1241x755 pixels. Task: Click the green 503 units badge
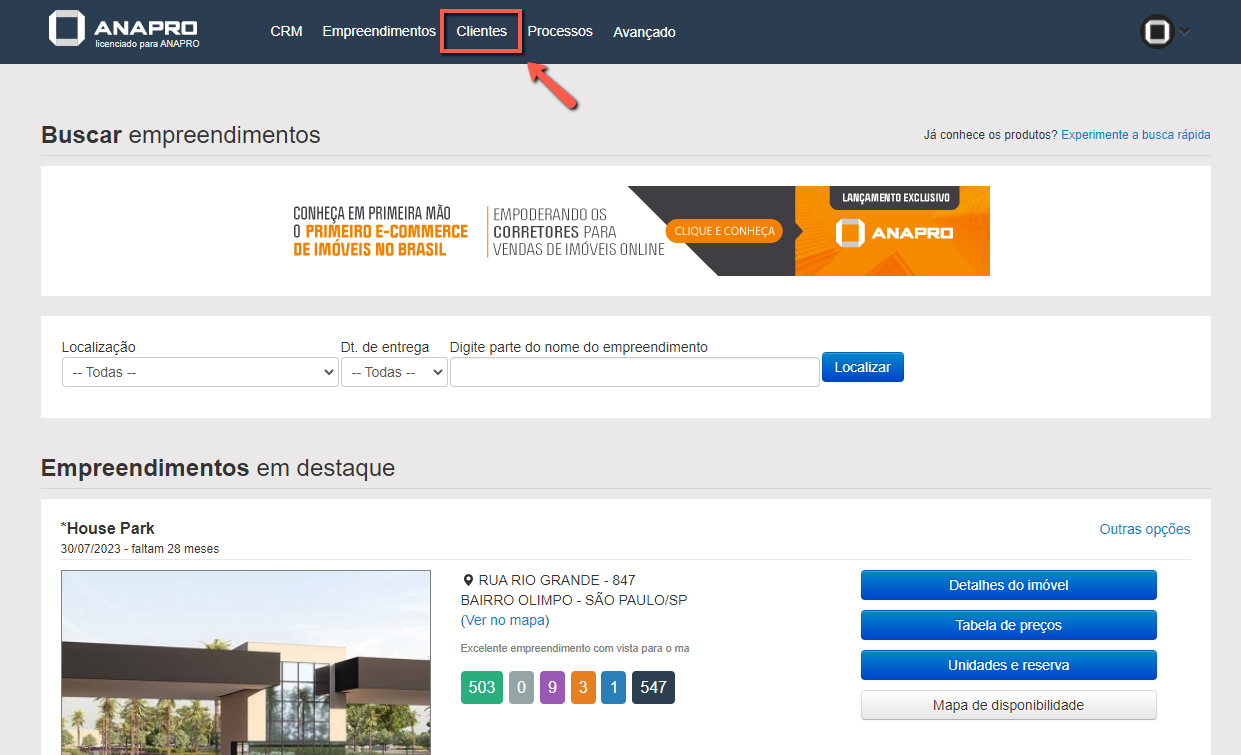click(x=482, y=687)
